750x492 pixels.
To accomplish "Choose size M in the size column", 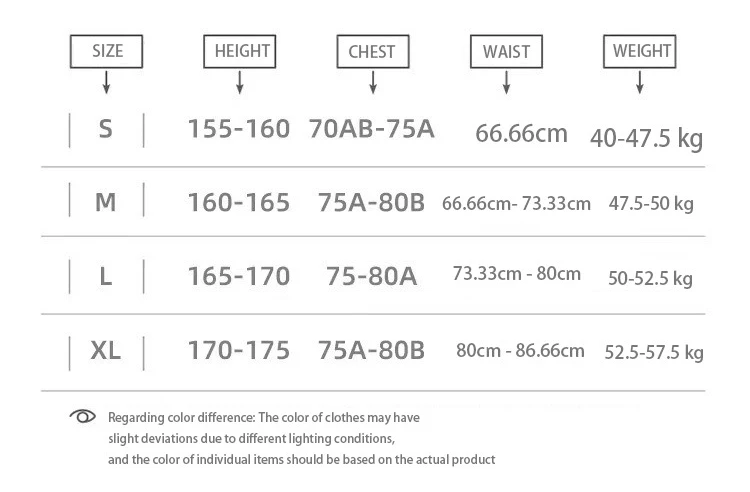I will [106, 202].
